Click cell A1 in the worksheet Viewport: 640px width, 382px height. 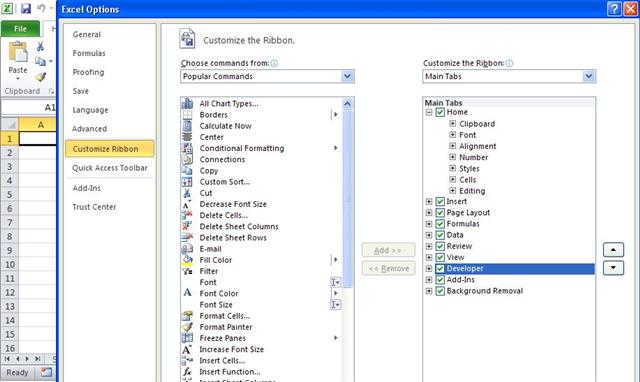[x=37, y=139]
